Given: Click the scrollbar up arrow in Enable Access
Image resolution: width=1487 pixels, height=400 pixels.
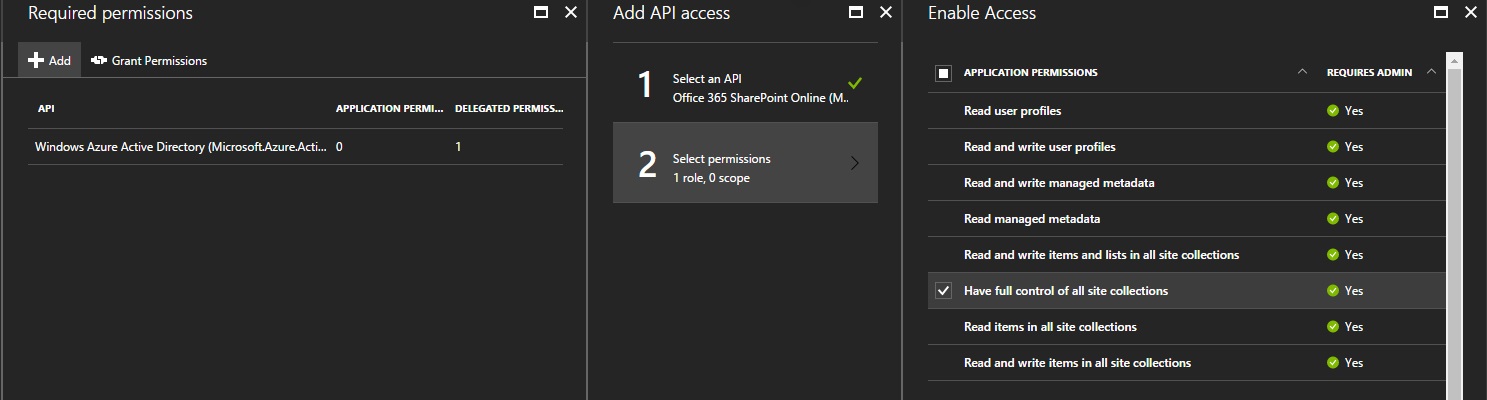Looking at the screenshot, I should click(1455, 61).
